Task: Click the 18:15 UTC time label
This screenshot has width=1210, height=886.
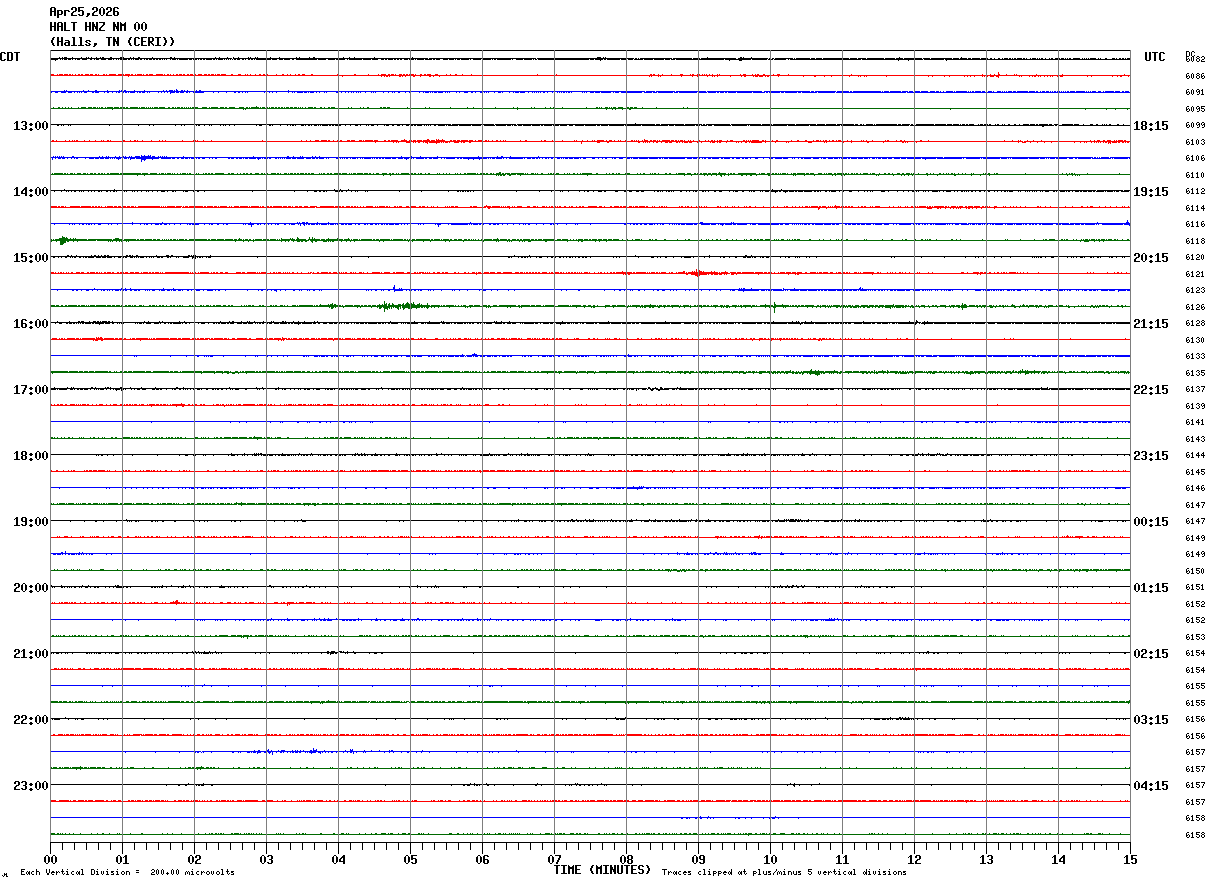Action: 1151,126
